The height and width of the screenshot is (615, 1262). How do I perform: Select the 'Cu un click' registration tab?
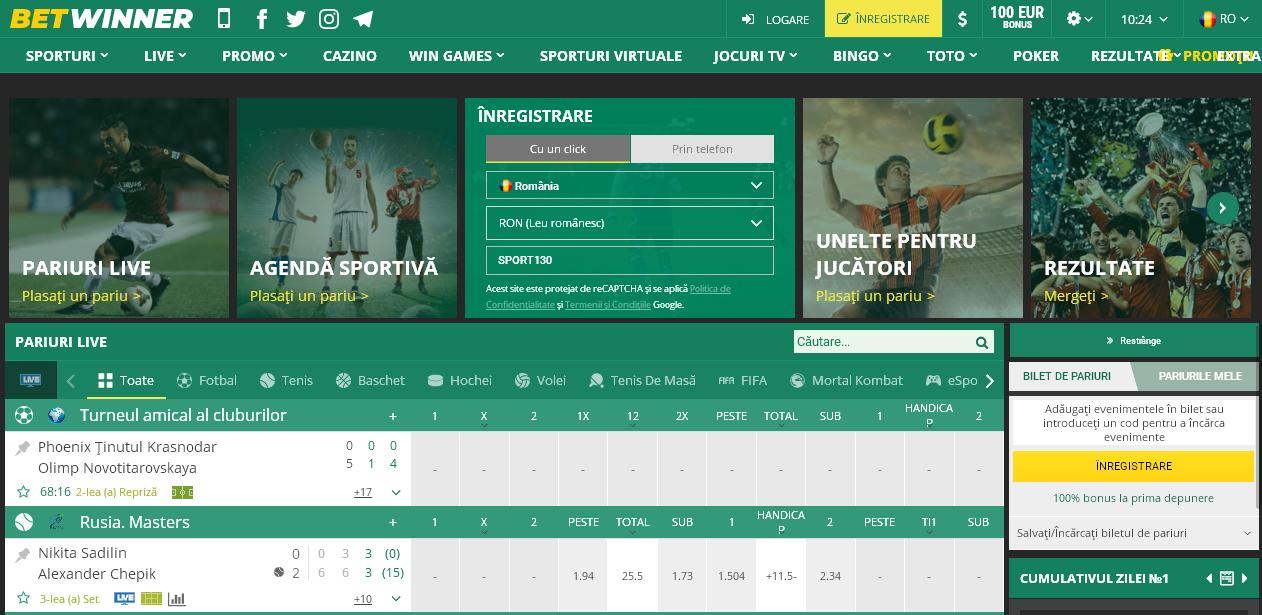pyautogui.click(x=558, y=149)
